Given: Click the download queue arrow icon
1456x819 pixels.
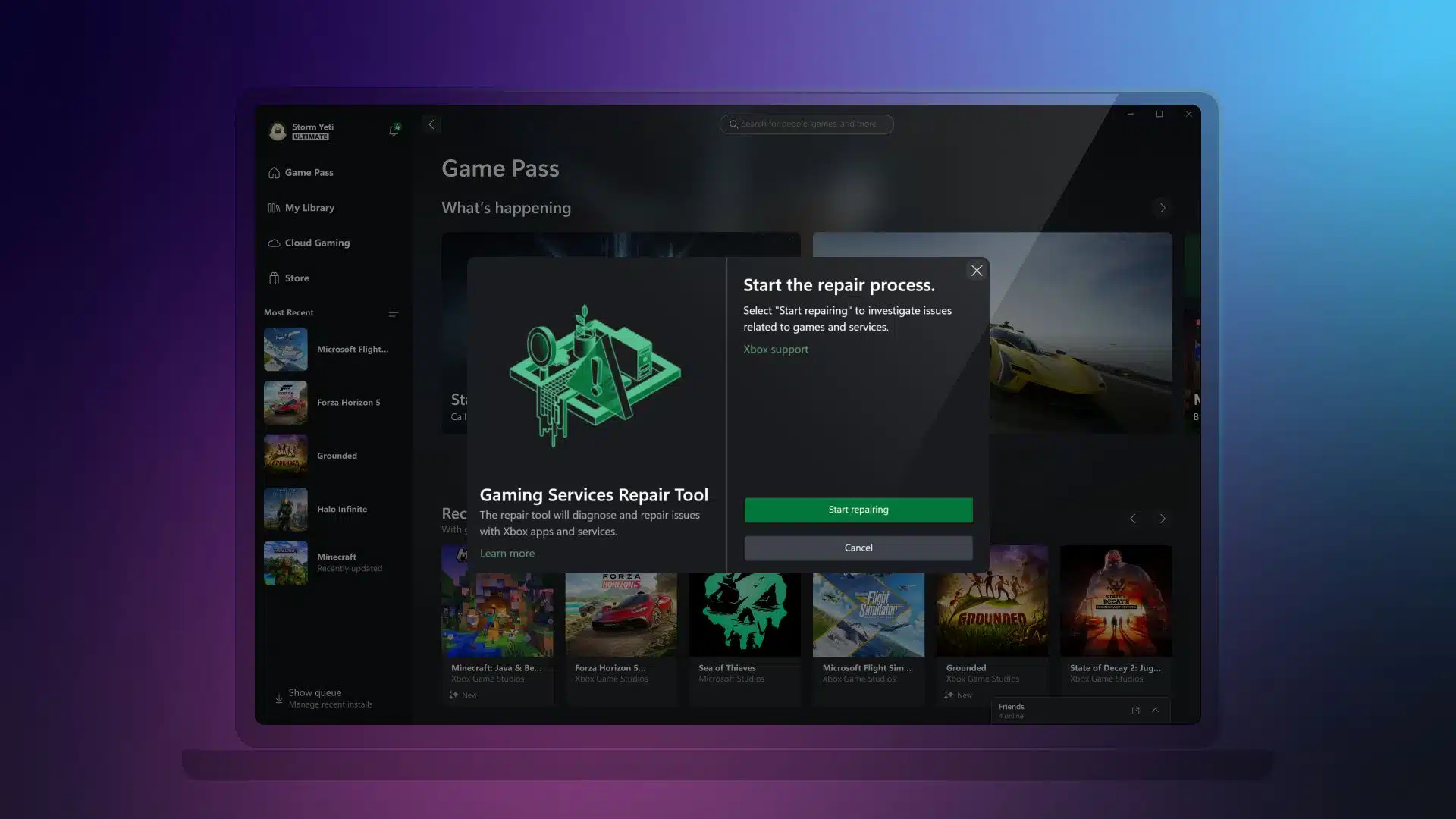Looking at the screenshot, I should click(x=279, y=698).
